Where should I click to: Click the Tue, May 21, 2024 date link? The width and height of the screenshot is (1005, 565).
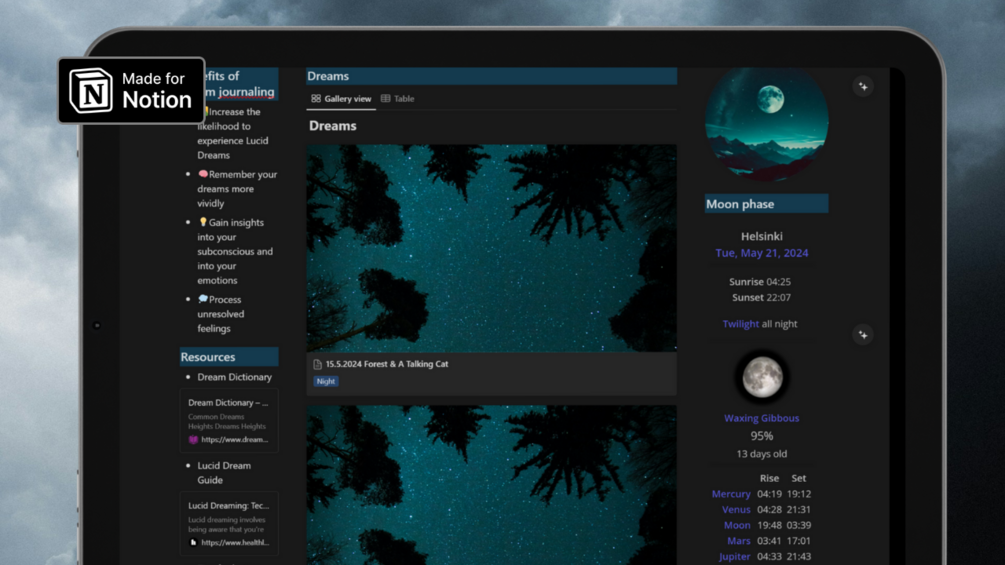click(x=761, y=253)
